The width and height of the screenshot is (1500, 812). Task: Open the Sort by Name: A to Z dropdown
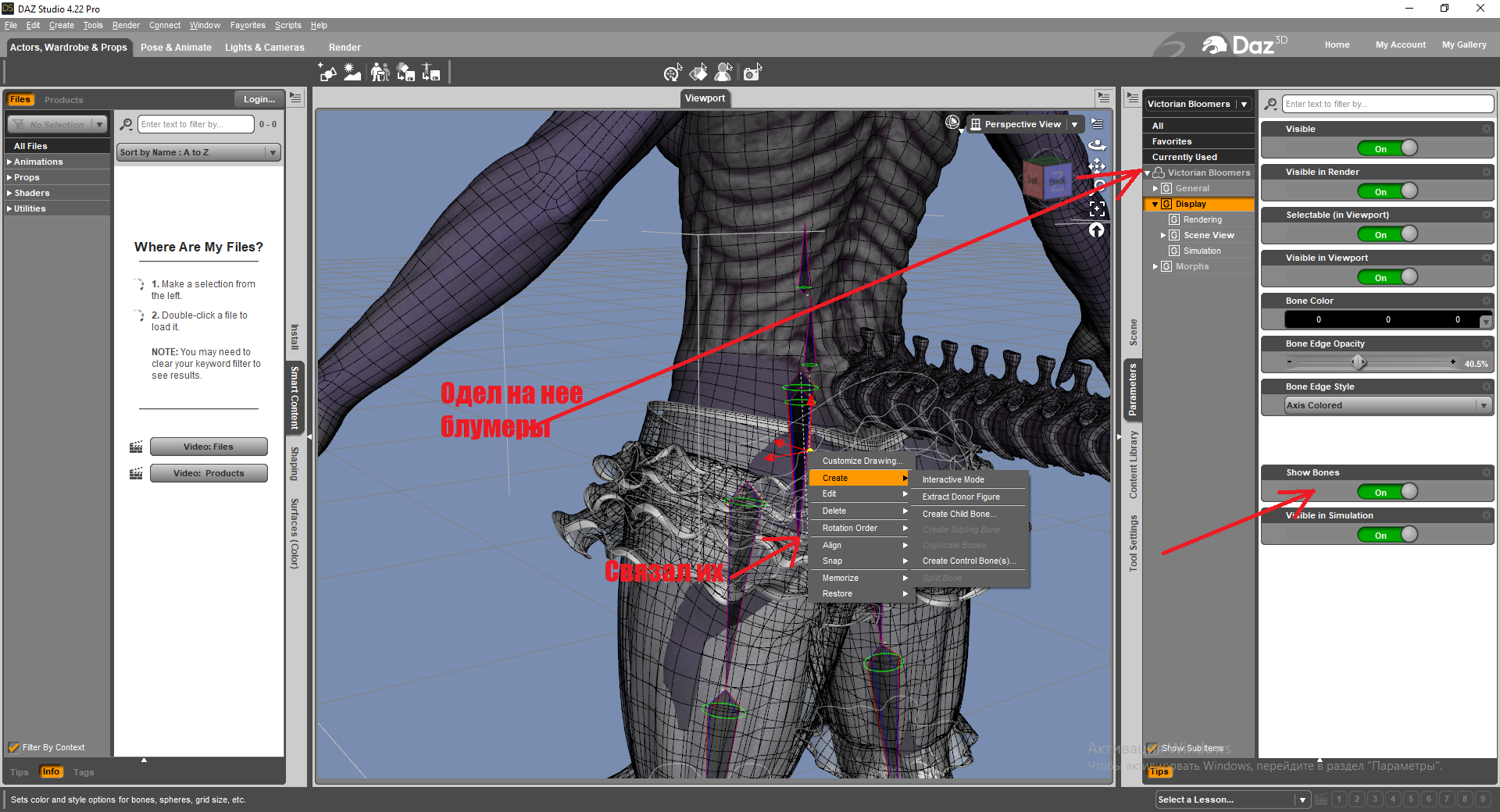tap(198, 152)
